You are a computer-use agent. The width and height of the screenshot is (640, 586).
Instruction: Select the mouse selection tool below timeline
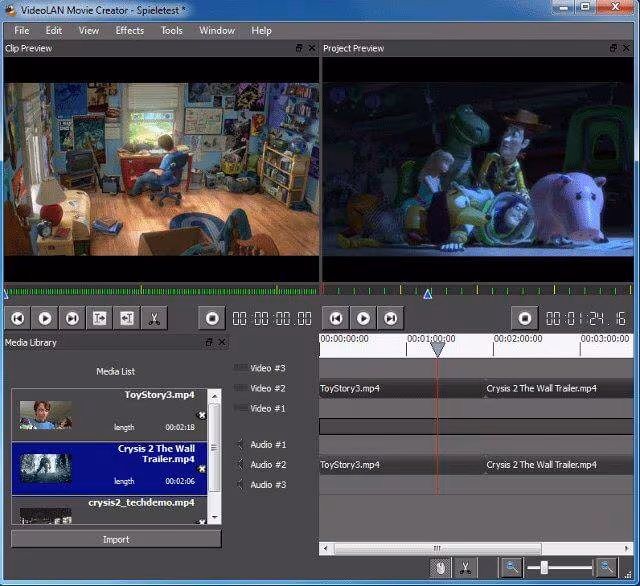pyautogui.click(x=440, y=568)
